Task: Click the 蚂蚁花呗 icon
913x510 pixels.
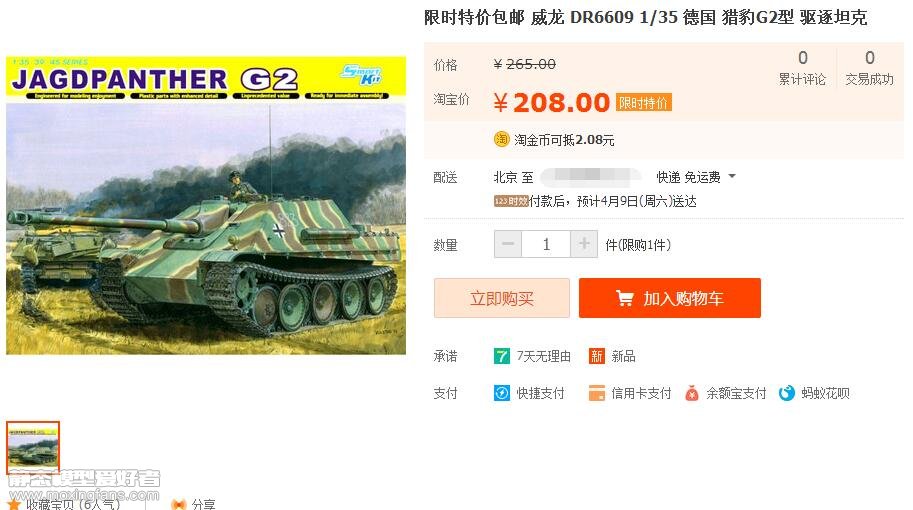Action: [x=787, y=393]
